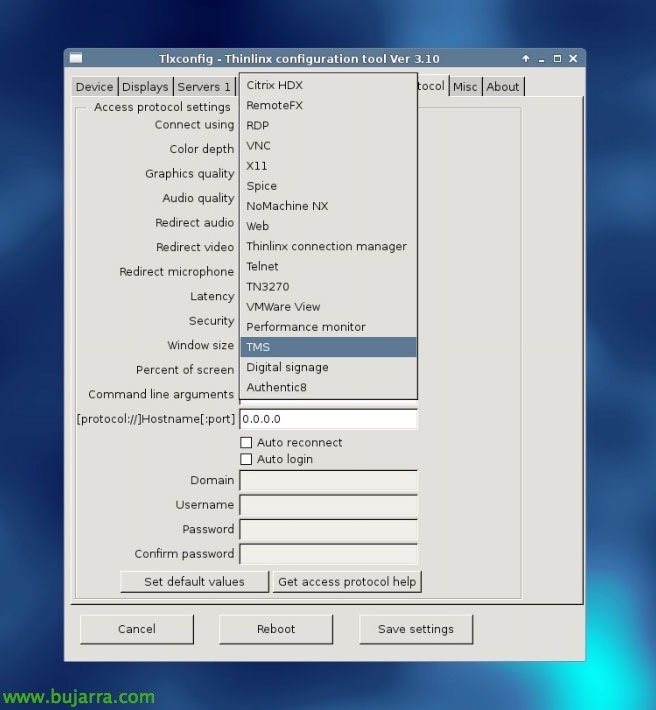Toggle the Auto login checkbox

coord(246,459)
